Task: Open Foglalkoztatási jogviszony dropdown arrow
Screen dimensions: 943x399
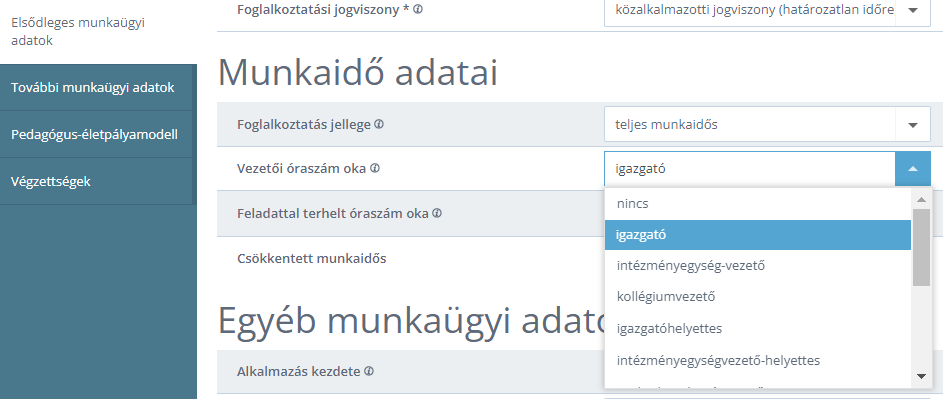Action: [x=913, y=10]
